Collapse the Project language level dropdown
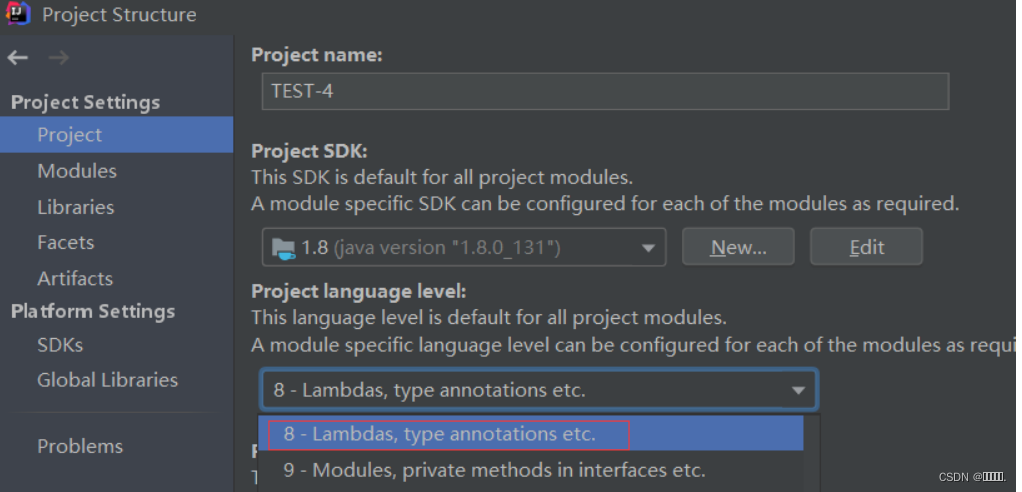 click(798, 390)
